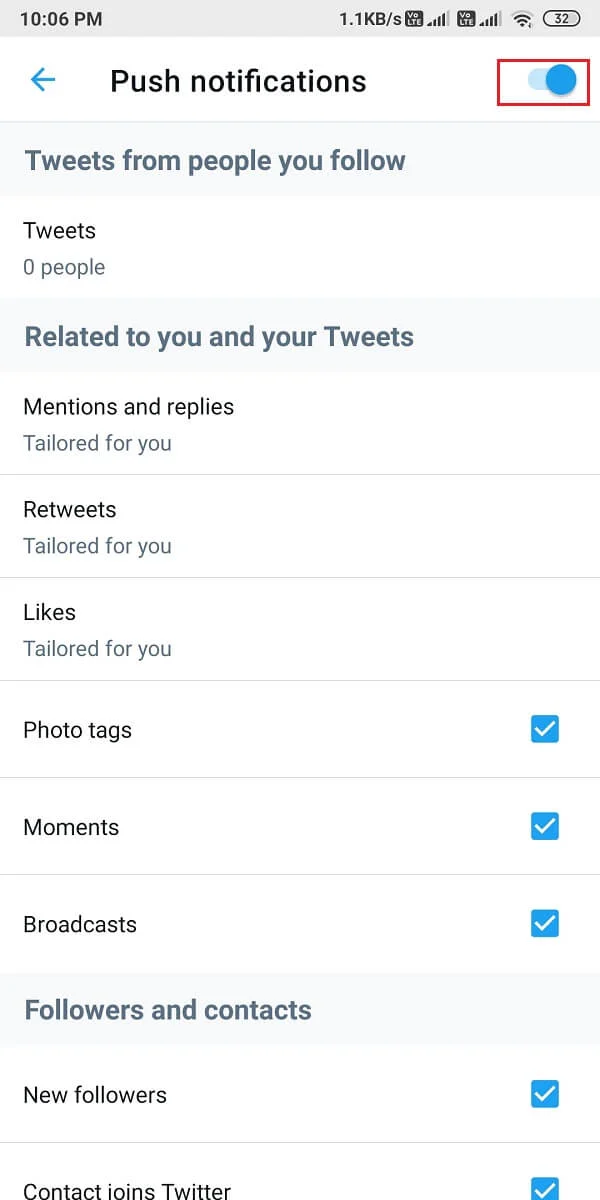The width and height of the screenshot is (600, 1200).
Task: Uncheck Contact joins Twitter checkbox
Action: (x=545, y=1188)
